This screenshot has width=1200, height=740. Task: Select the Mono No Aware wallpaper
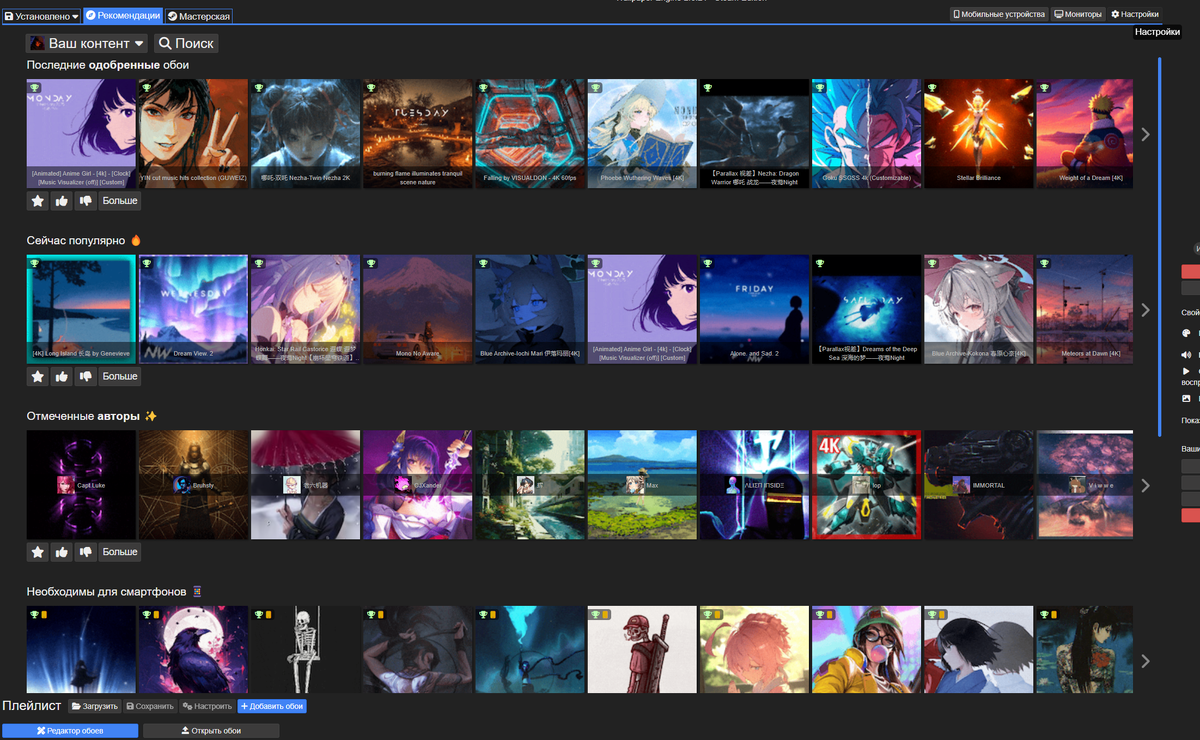[417, 310]
